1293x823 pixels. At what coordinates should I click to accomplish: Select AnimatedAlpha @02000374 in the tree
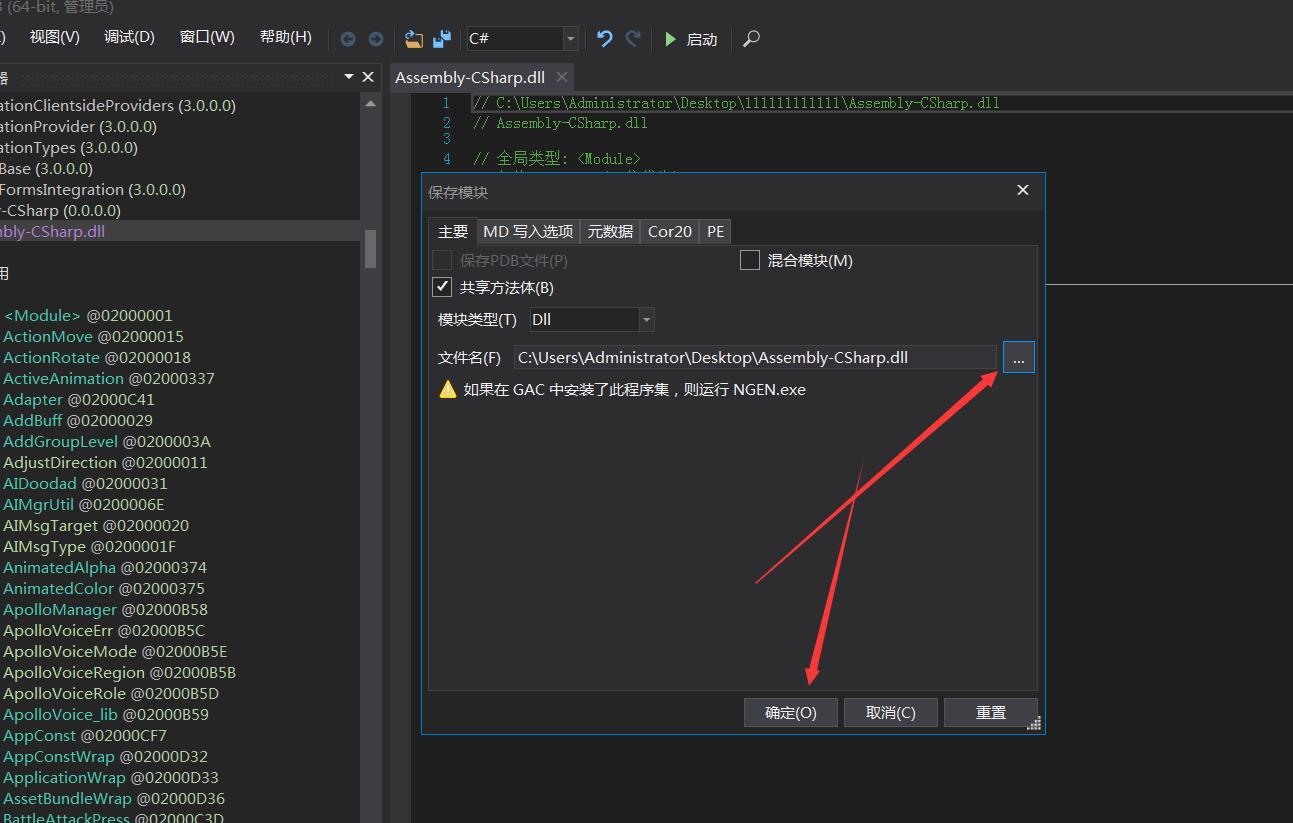105,567
